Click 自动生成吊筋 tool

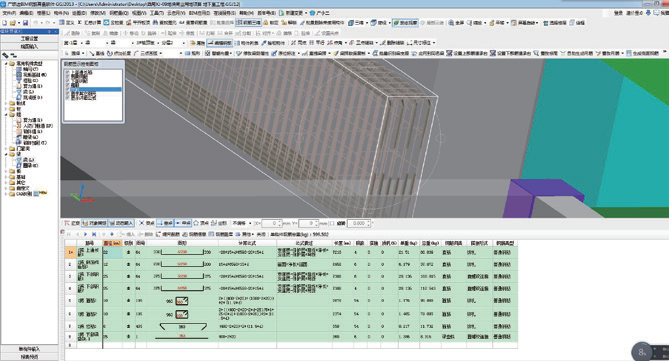tap(576, 53)
